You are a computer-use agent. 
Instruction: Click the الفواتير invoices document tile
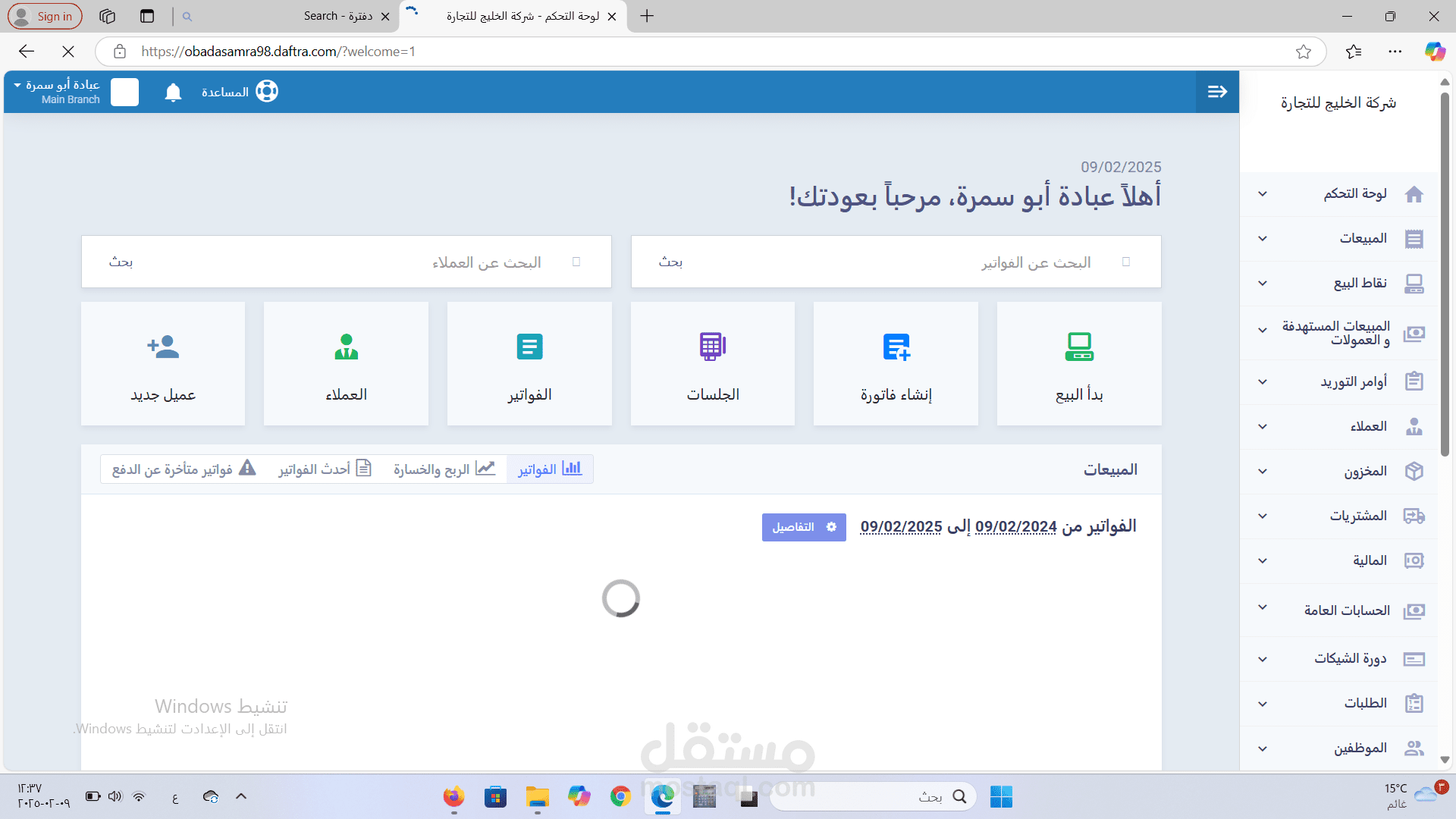(529, 347)
